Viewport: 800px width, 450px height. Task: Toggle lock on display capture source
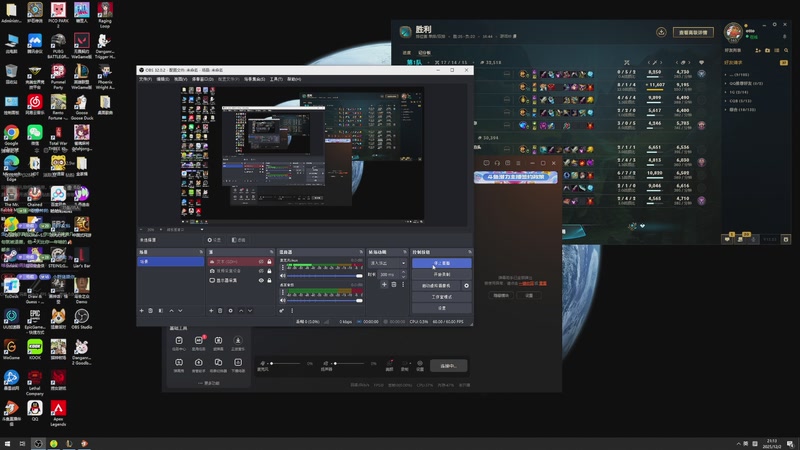point(269,280)
